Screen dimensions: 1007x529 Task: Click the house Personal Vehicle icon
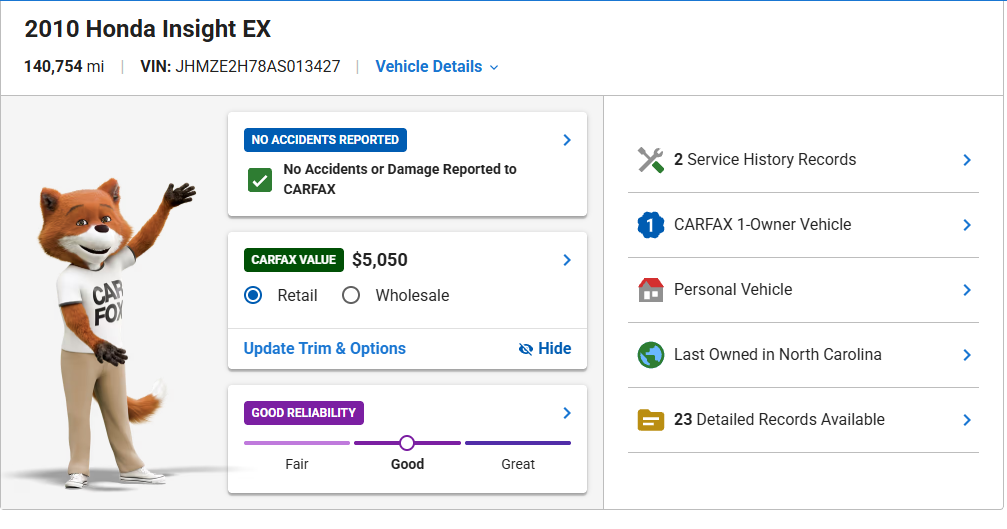pos(650,290)
